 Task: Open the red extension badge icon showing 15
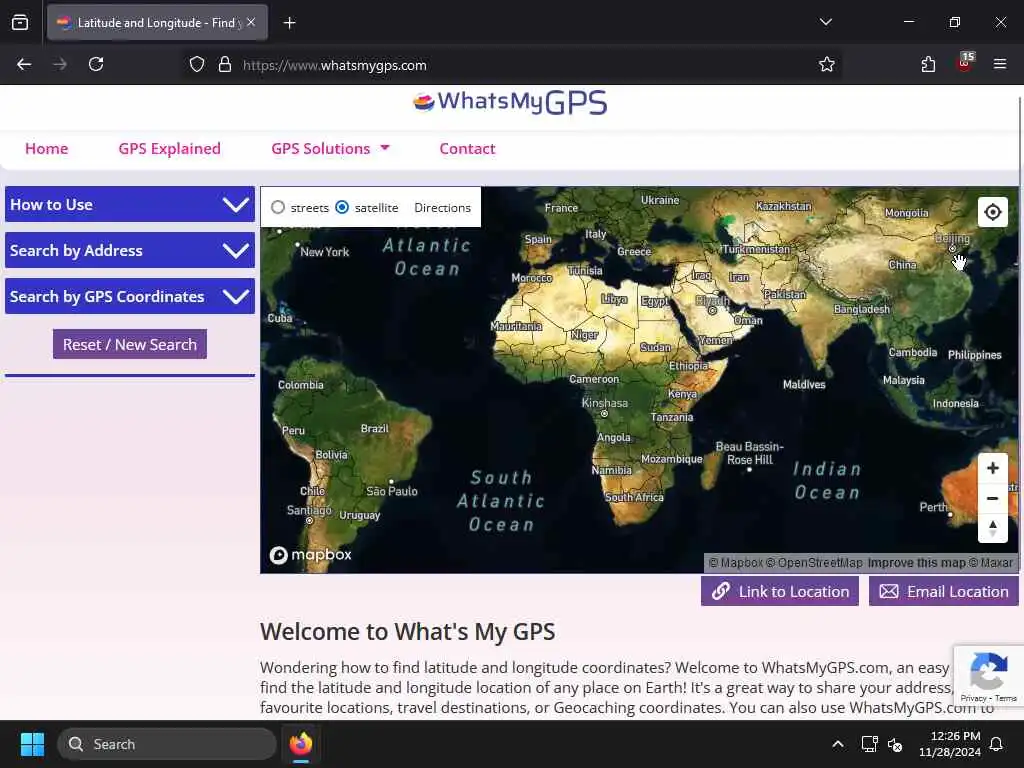[x=965, y=63]
